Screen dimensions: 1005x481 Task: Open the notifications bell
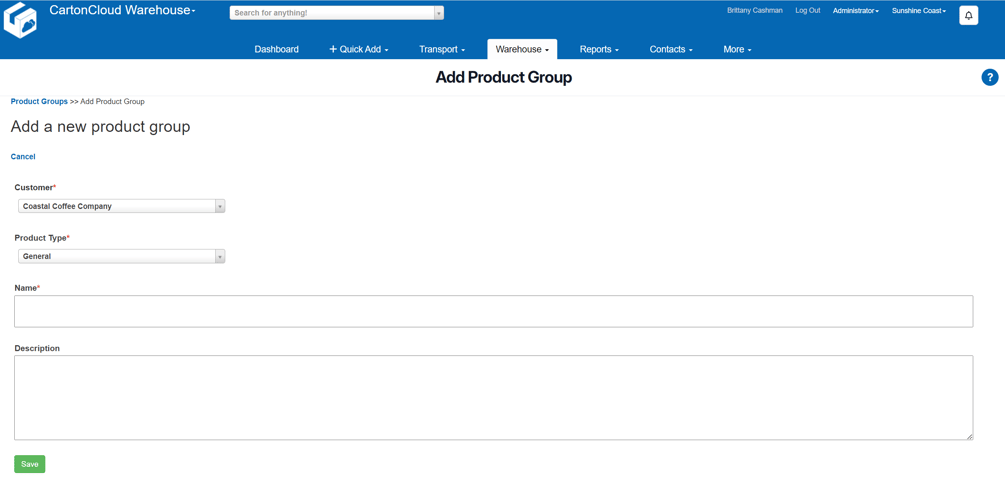point(968,15)
